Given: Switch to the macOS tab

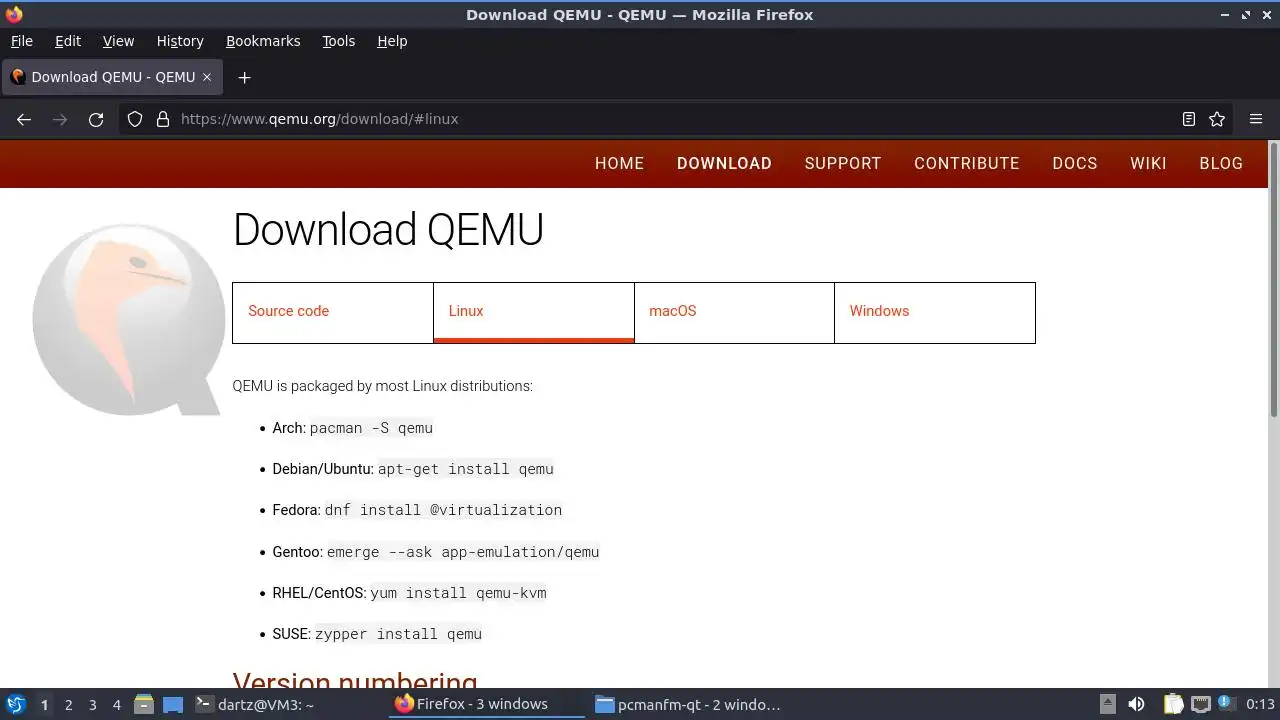Looking at the screenshot, I should [x=734, y=313].
